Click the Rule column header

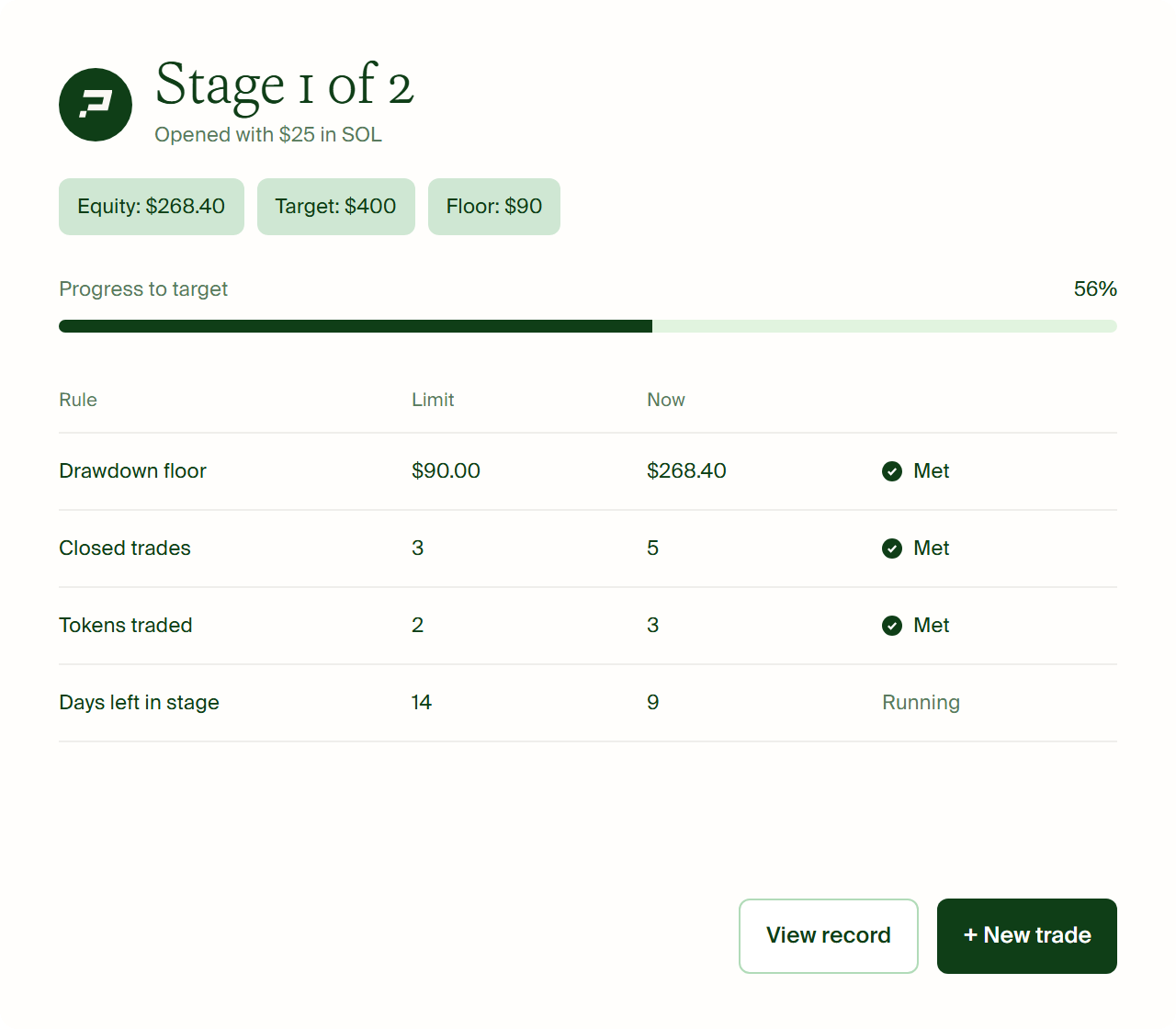click(78, 400)
